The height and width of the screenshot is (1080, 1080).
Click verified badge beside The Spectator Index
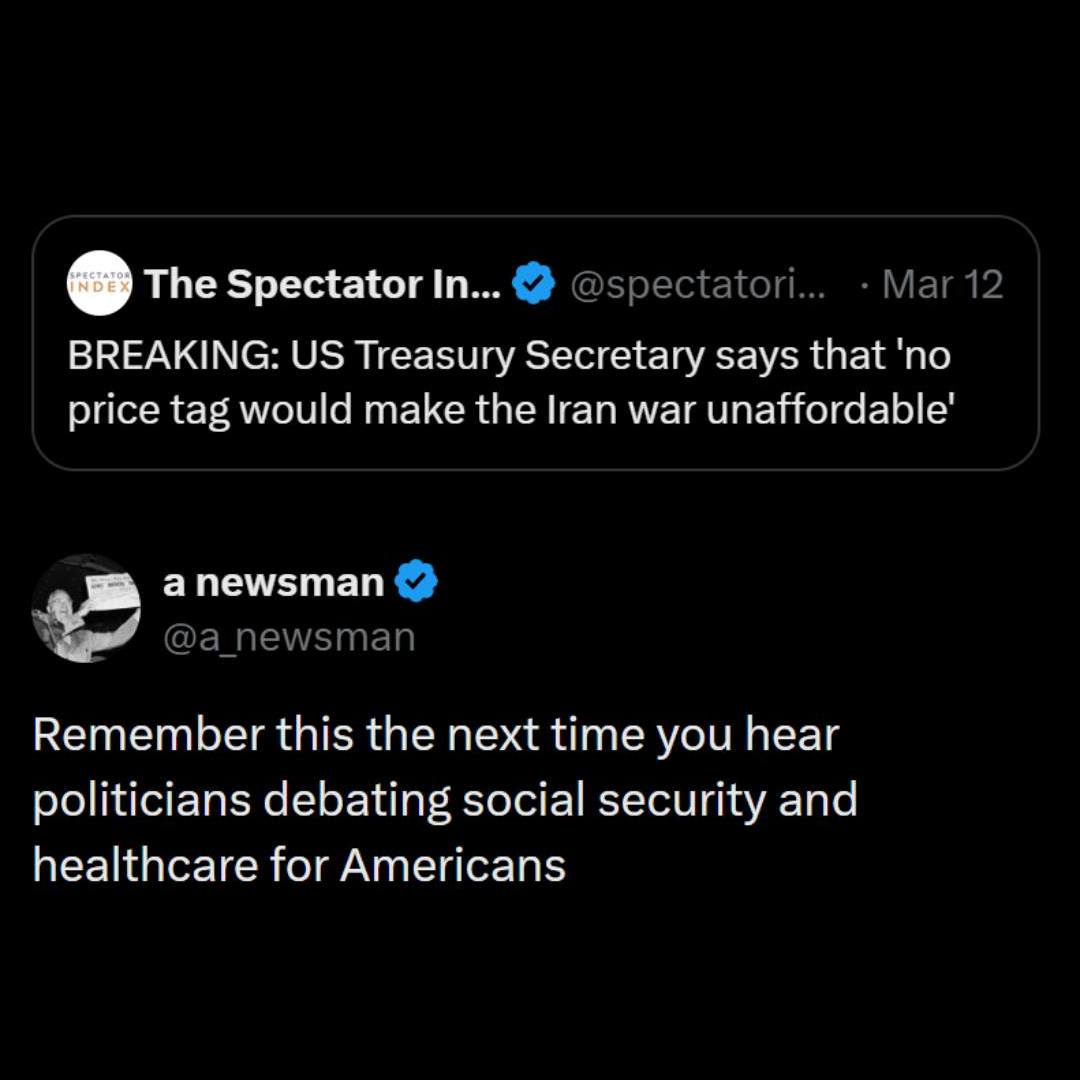[534, 285]
